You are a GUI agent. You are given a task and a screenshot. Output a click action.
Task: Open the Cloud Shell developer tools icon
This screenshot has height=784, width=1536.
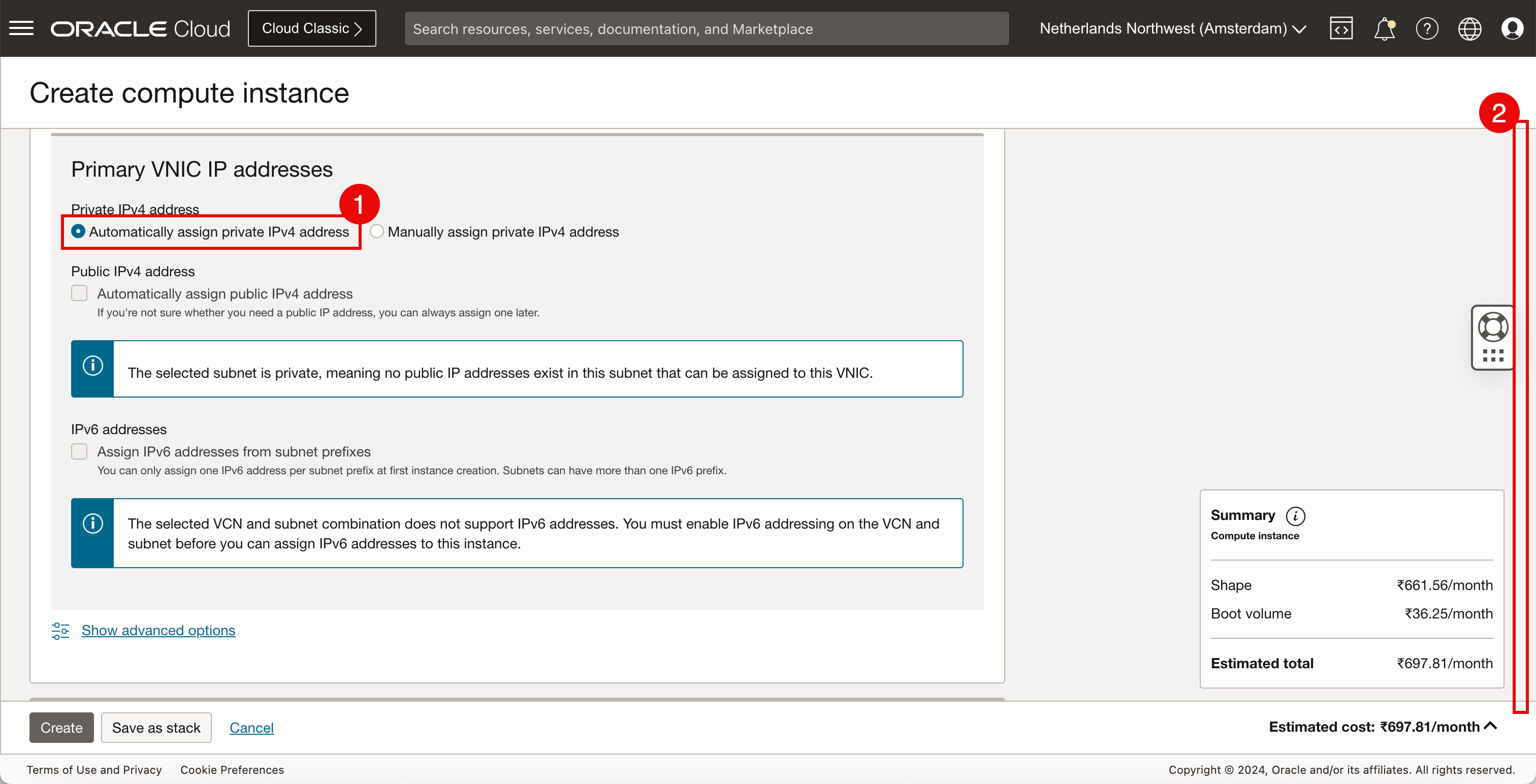1340,28
